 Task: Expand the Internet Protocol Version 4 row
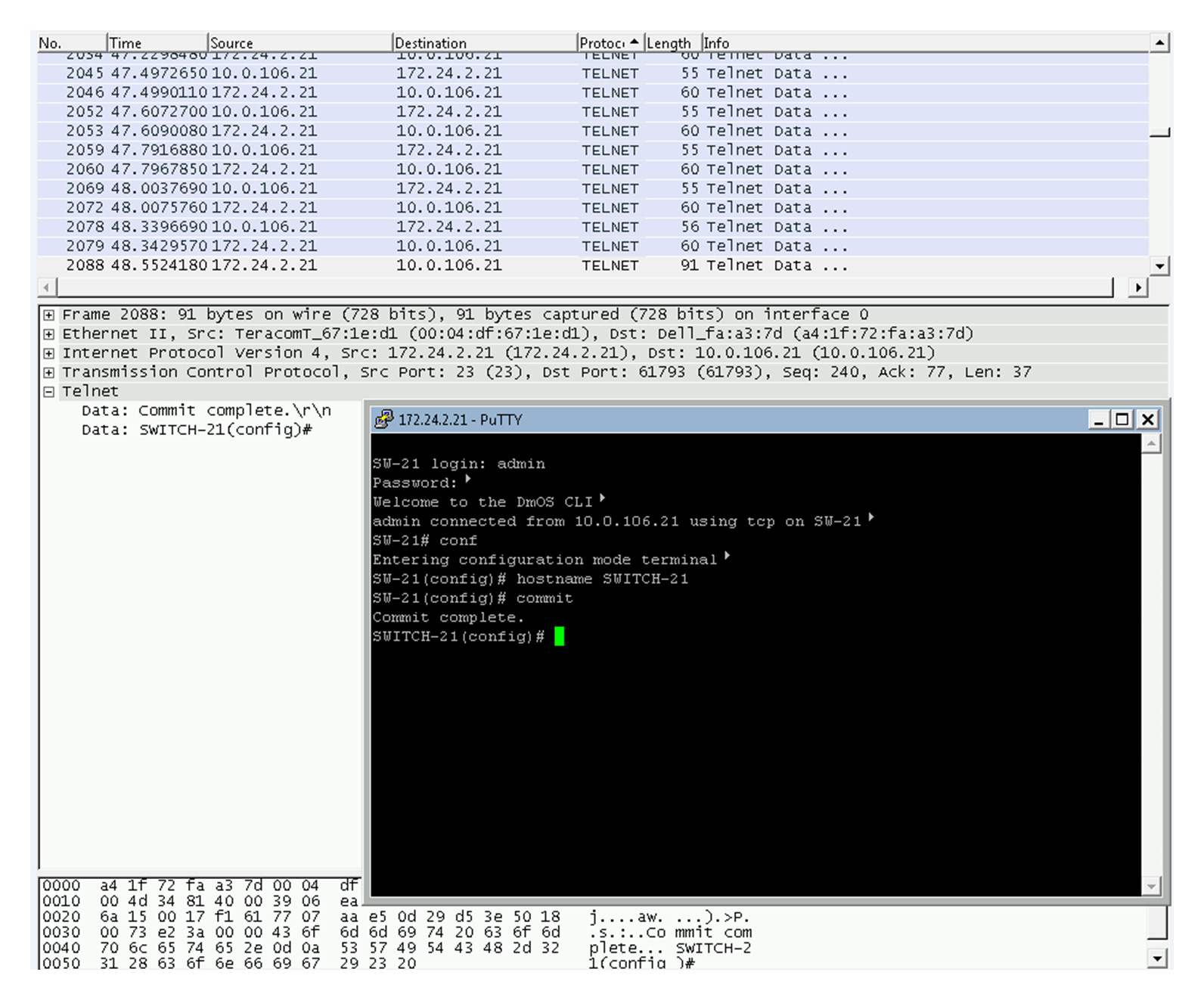pyautogui.click(x=49, y=353)
